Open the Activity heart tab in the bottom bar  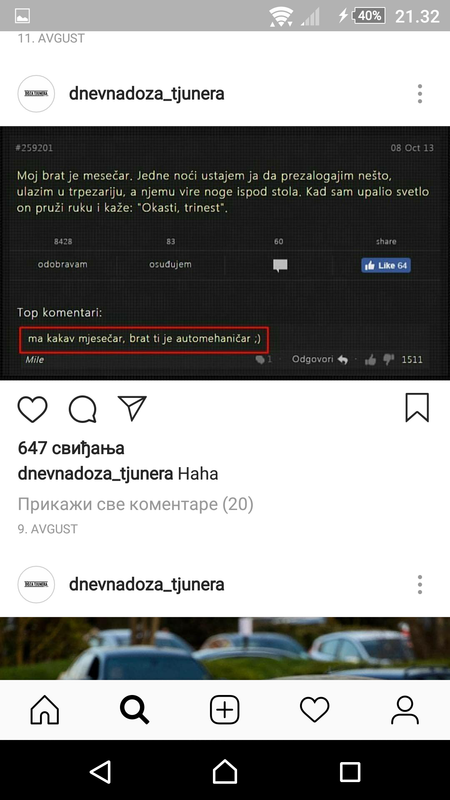pyautogui.click(x=315, y=710)
